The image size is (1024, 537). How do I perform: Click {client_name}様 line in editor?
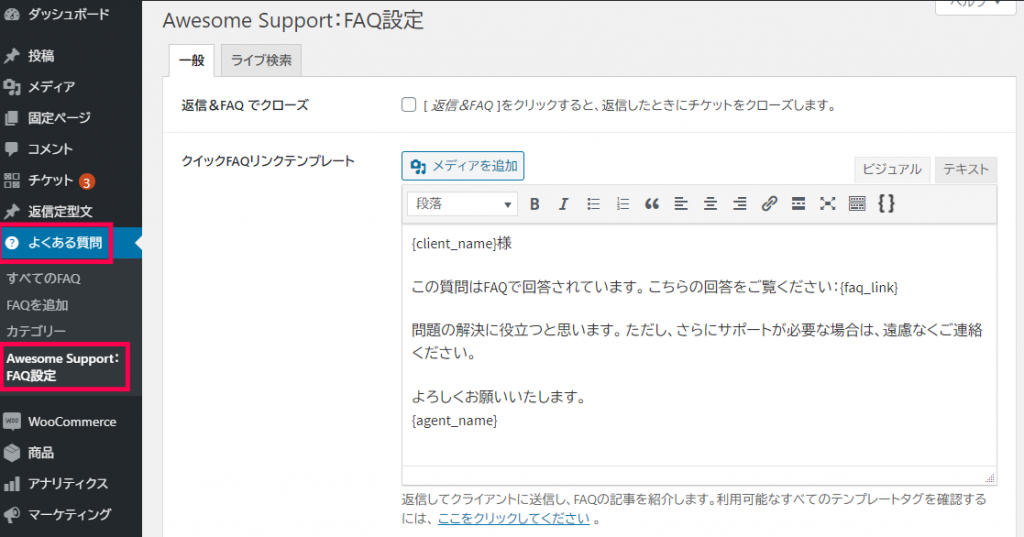tap(462, 244)
